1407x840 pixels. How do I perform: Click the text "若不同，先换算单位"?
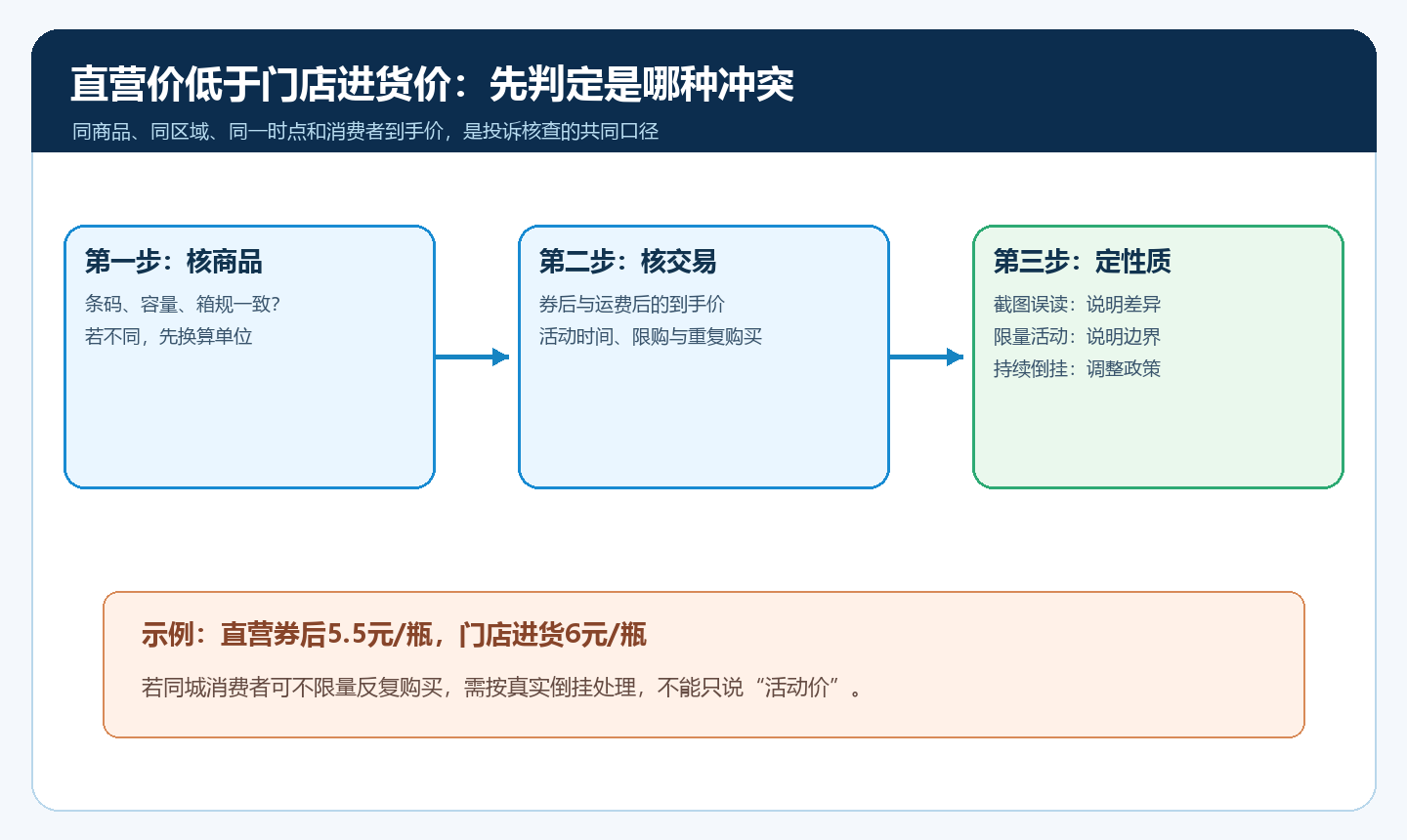coord(169,336)
